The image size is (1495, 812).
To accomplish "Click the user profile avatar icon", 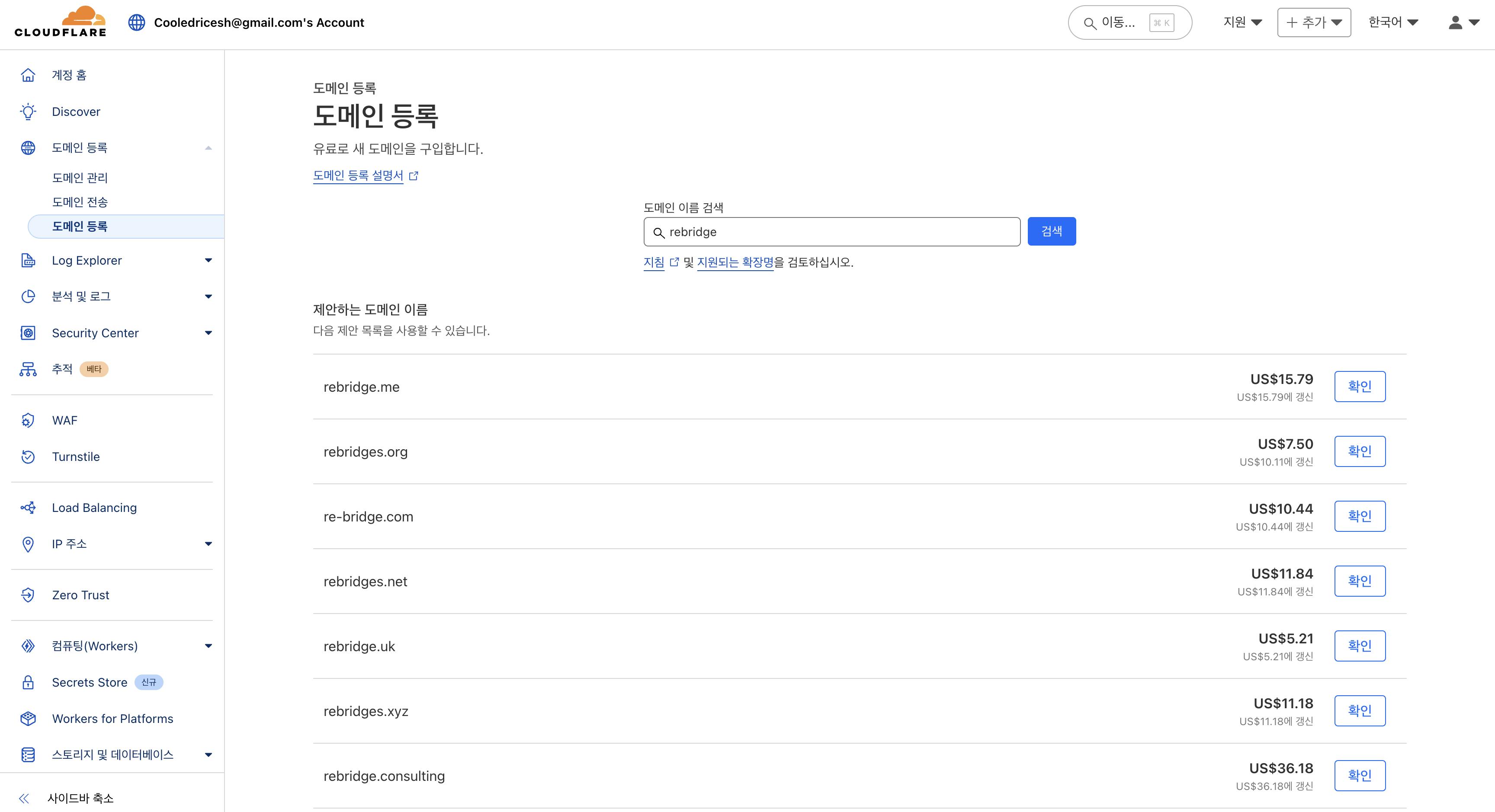I will click(x=1455, y=22).
